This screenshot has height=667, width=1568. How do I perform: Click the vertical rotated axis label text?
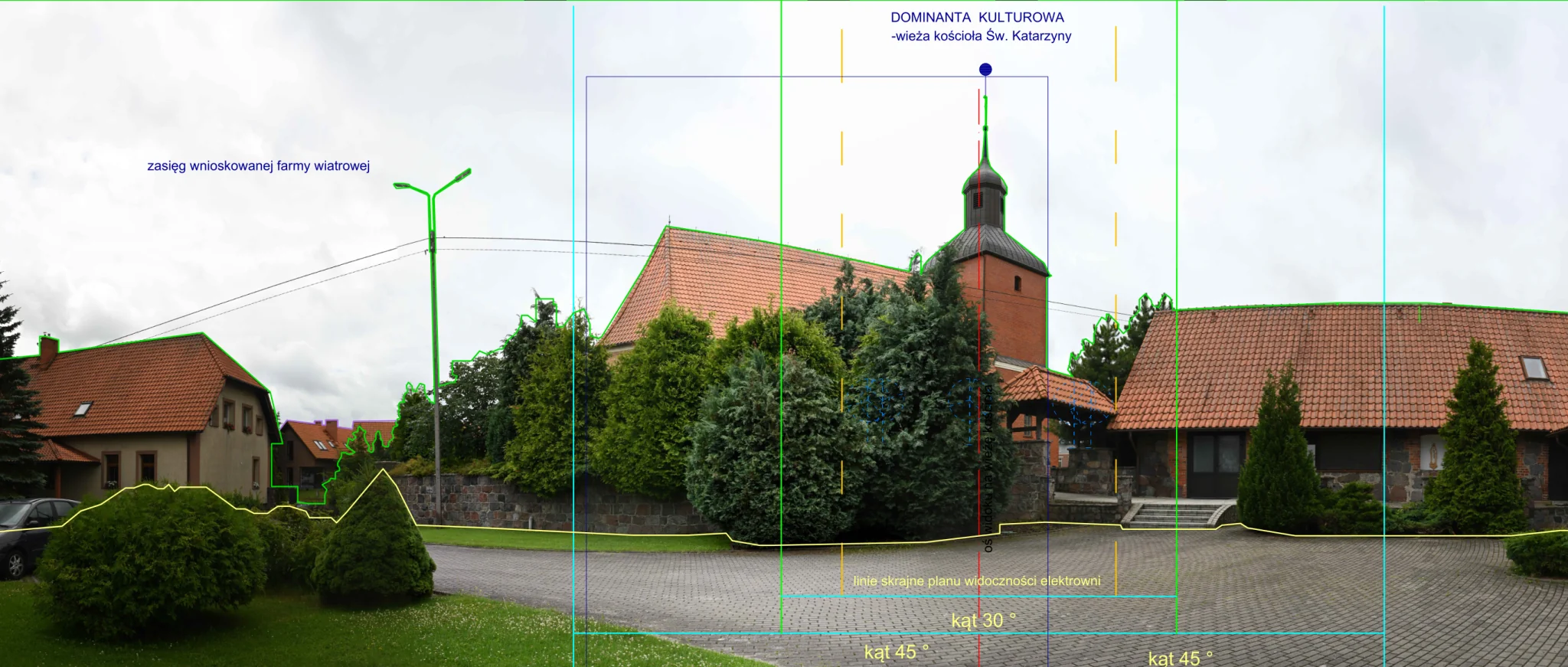pos(988,467)
